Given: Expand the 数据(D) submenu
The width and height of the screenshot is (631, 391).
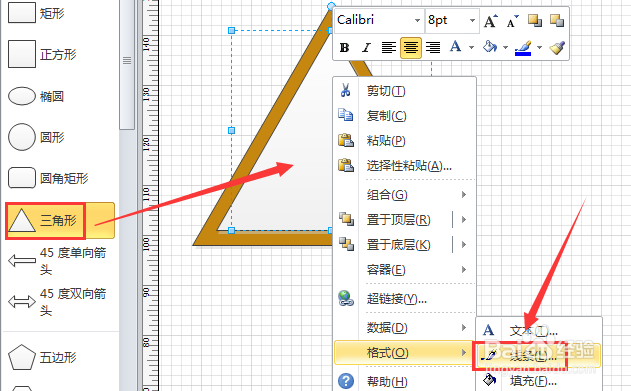Looking at the screenshot, I should [405, 328].
